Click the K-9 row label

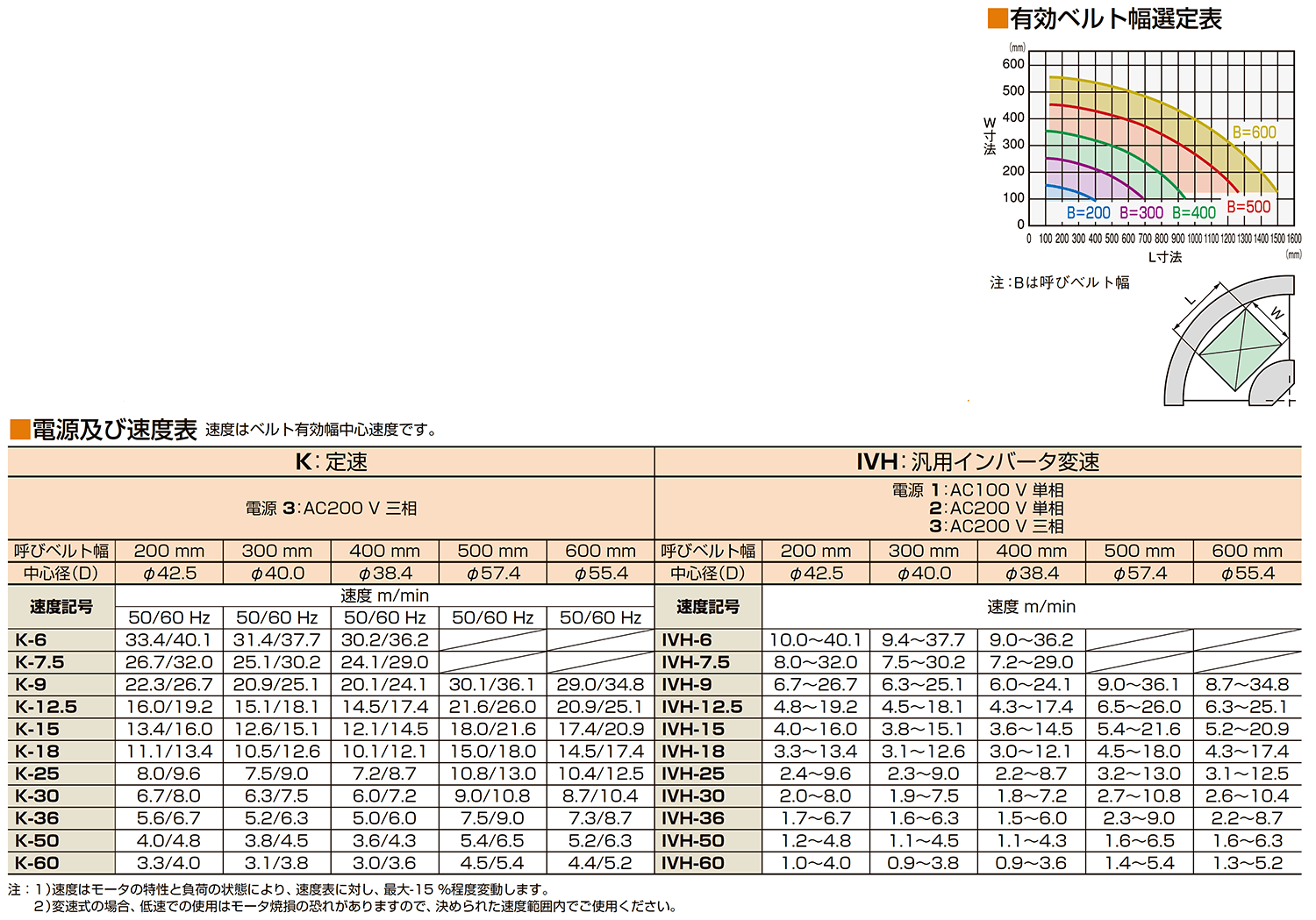click(61, 685)
